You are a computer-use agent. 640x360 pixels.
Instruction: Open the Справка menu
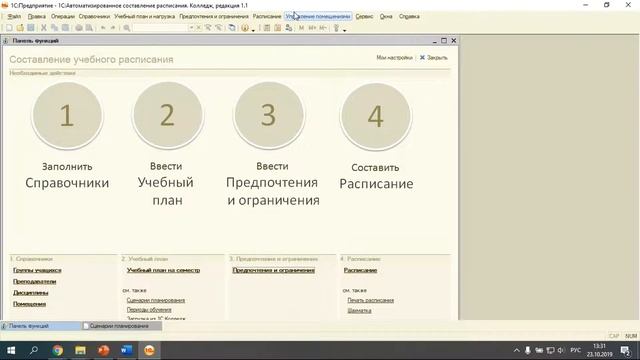pos(409,16)
